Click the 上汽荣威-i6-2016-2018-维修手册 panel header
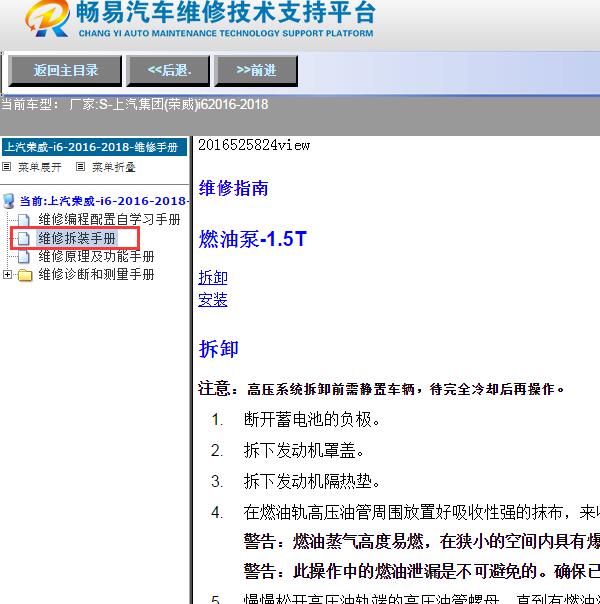 coord(94,147)
